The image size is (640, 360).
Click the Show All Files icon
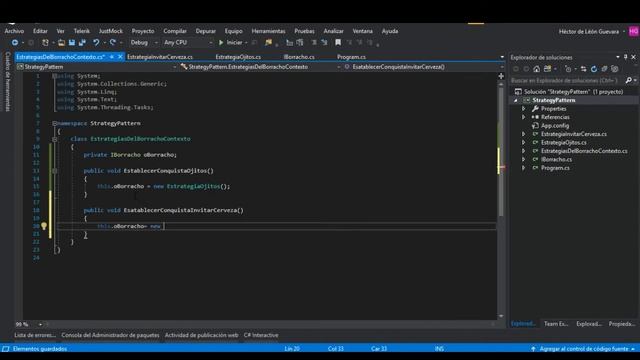point(615,69)
